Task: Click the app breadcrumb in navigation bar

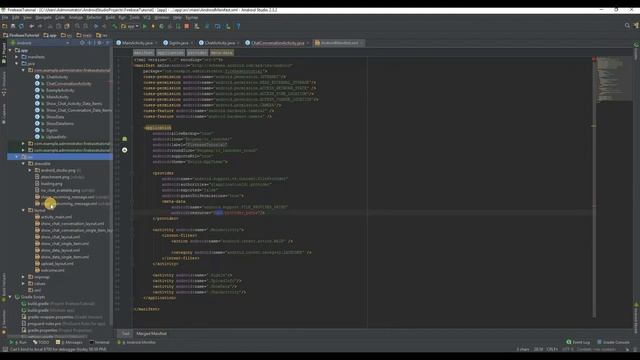Action: click(50, 35)
